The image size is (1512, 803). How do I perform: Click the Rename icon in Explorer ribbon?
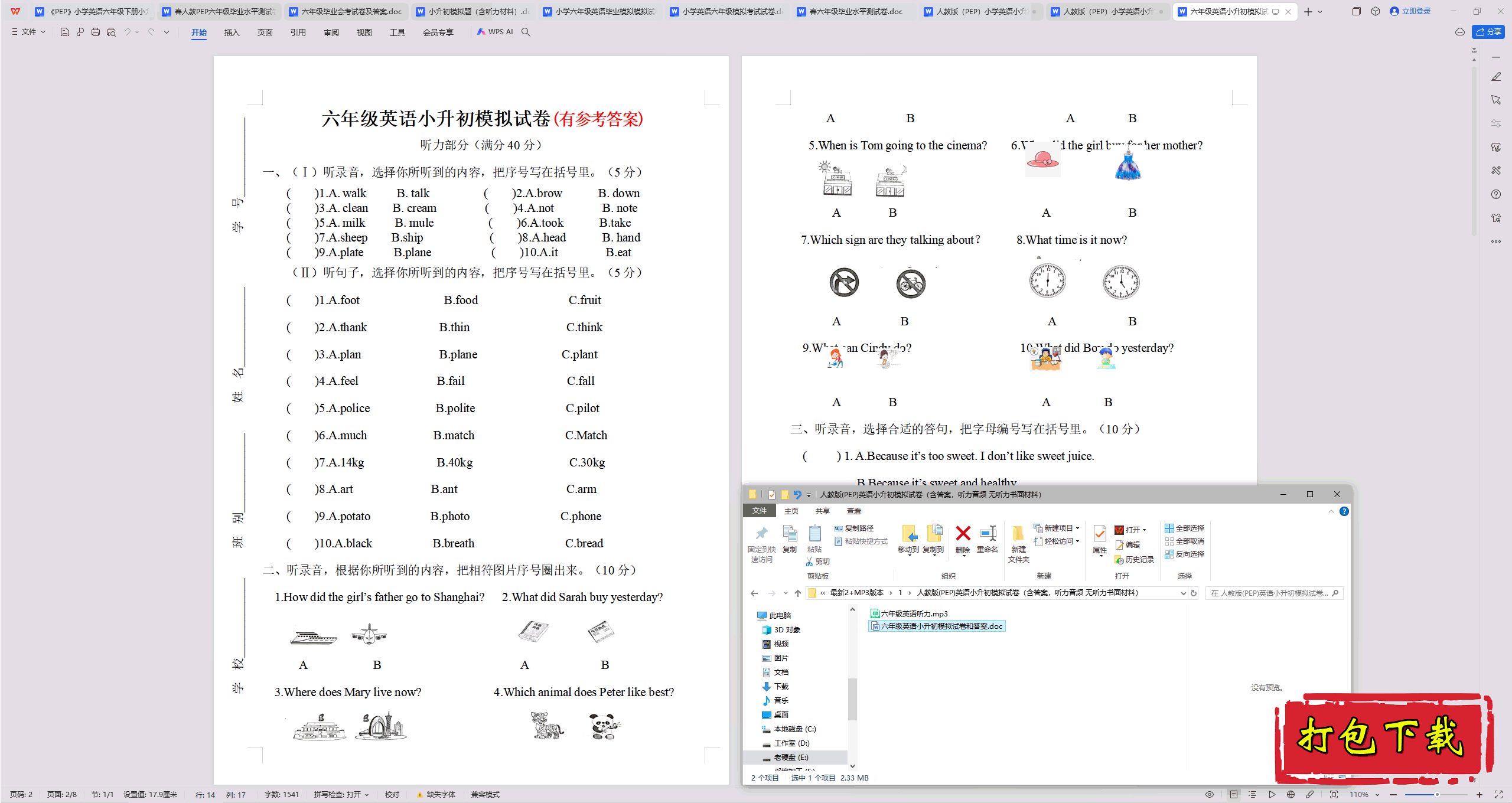point(988,540)
